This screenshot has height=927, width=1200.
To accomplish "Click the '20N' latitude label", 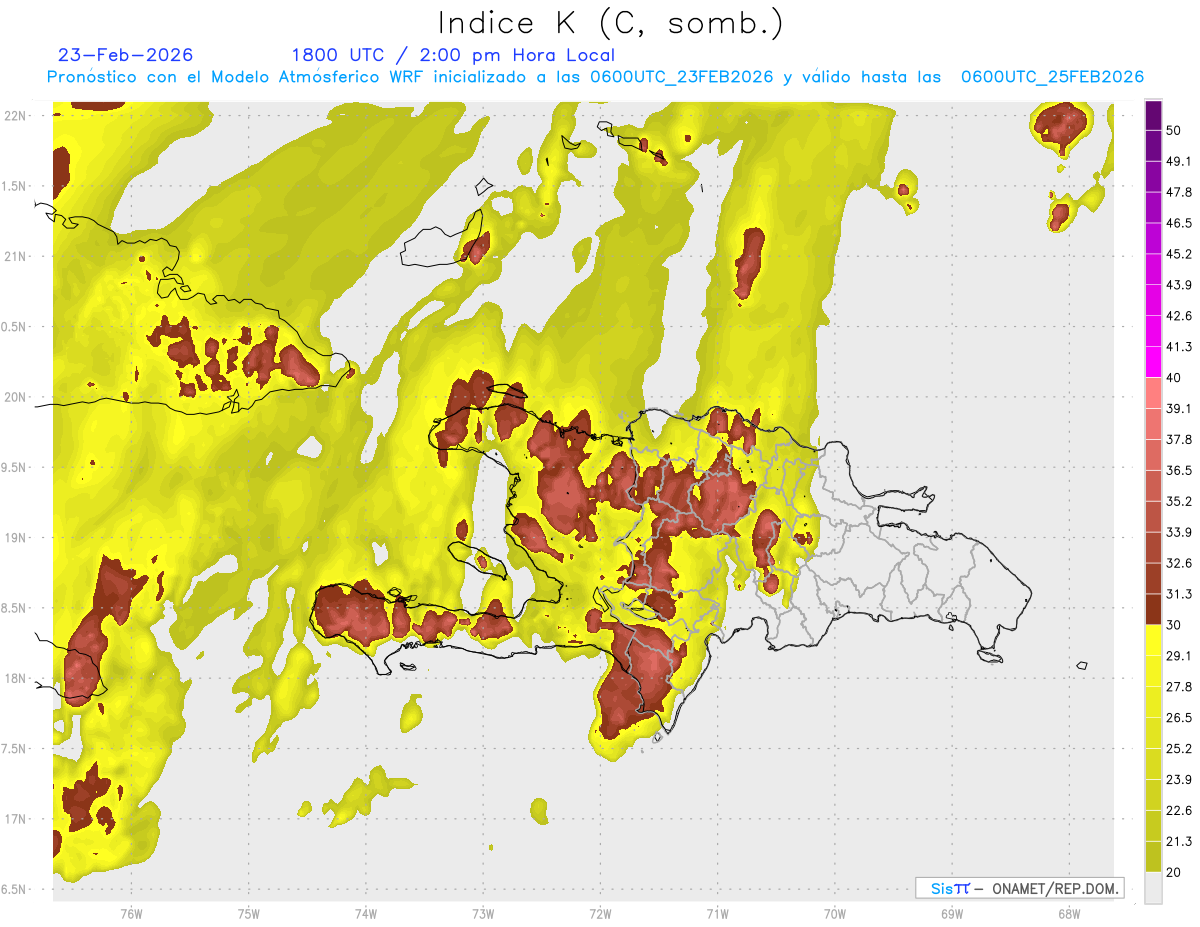I will coord(17,397).
